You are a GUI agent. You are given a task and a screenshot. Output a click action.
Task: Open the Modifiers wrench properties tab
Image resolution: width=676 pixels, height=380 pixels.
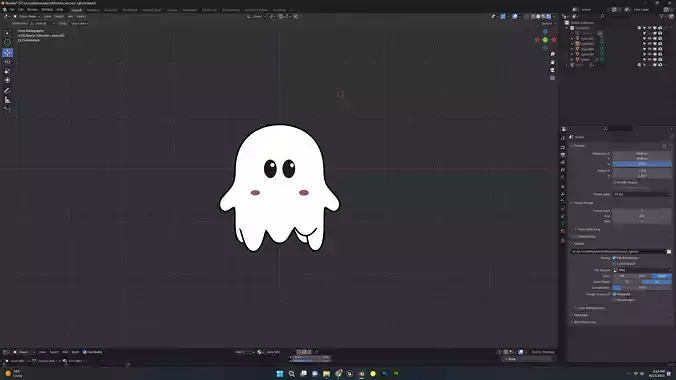point(563,194)
